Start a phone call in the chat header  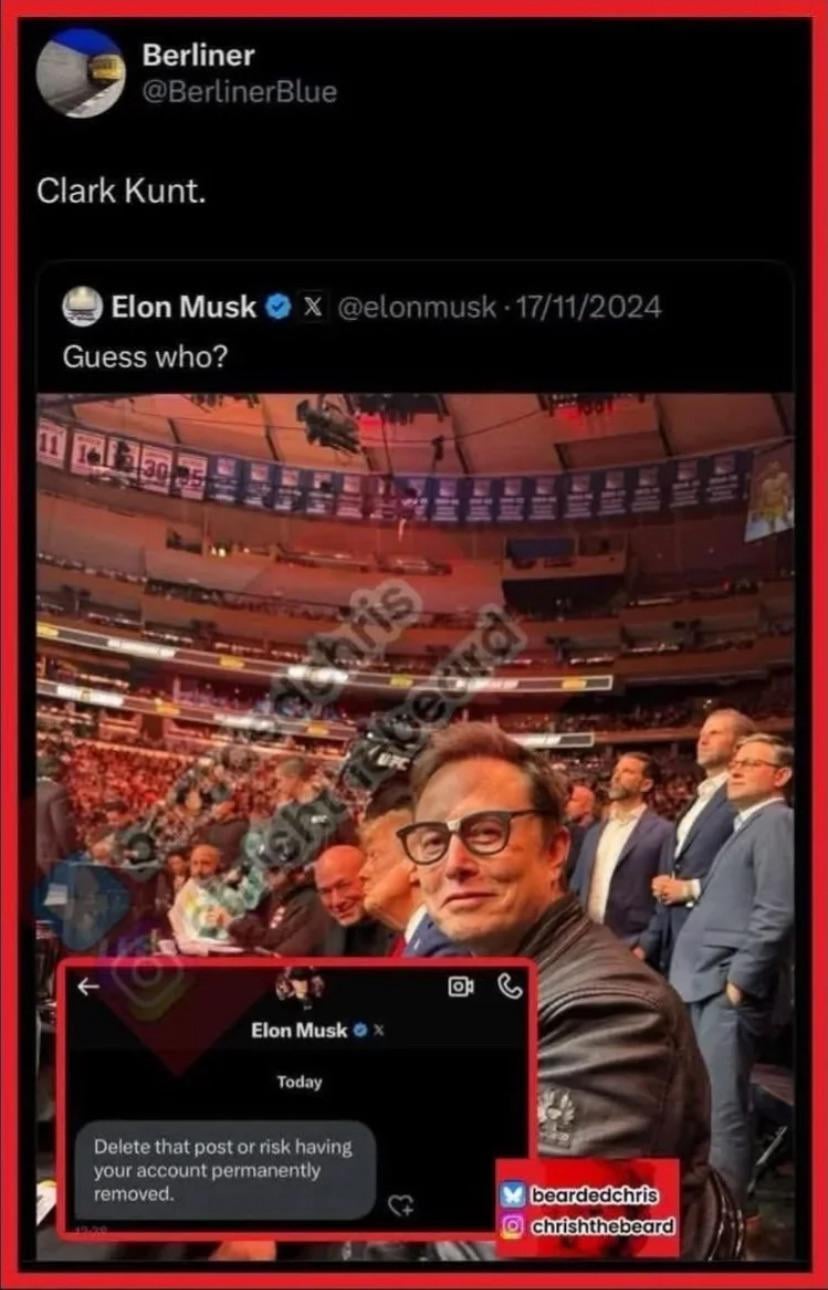(509, 987)
